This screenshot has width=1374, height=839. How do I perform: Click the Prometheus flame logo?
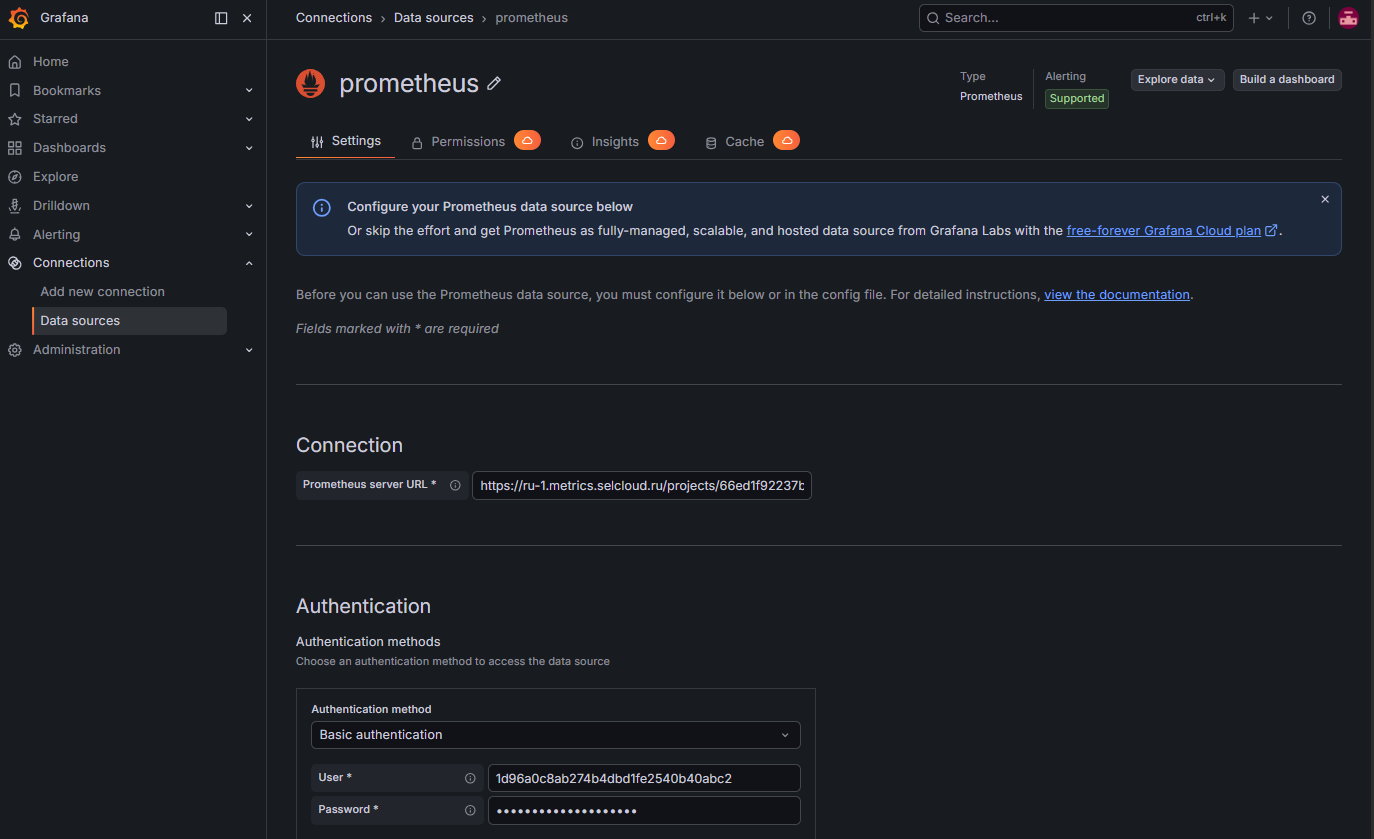tap(311, 84)
